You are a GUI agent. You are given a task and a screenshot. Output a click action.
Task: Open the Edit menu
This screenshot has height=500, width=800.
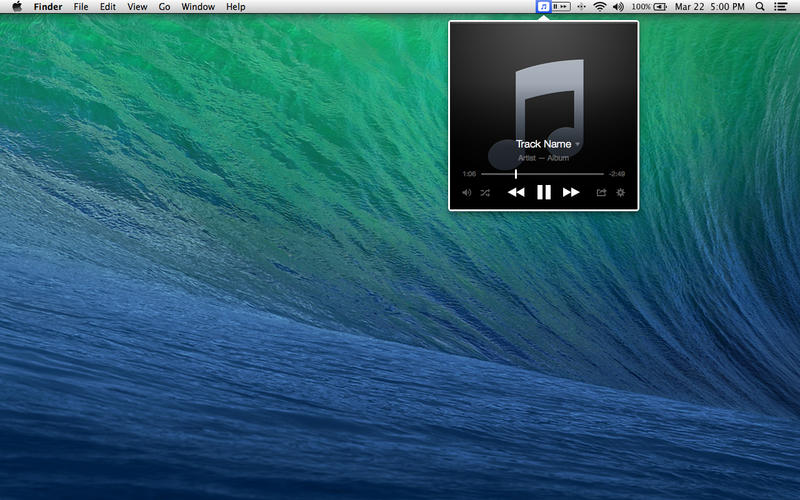tap(107, 7)
